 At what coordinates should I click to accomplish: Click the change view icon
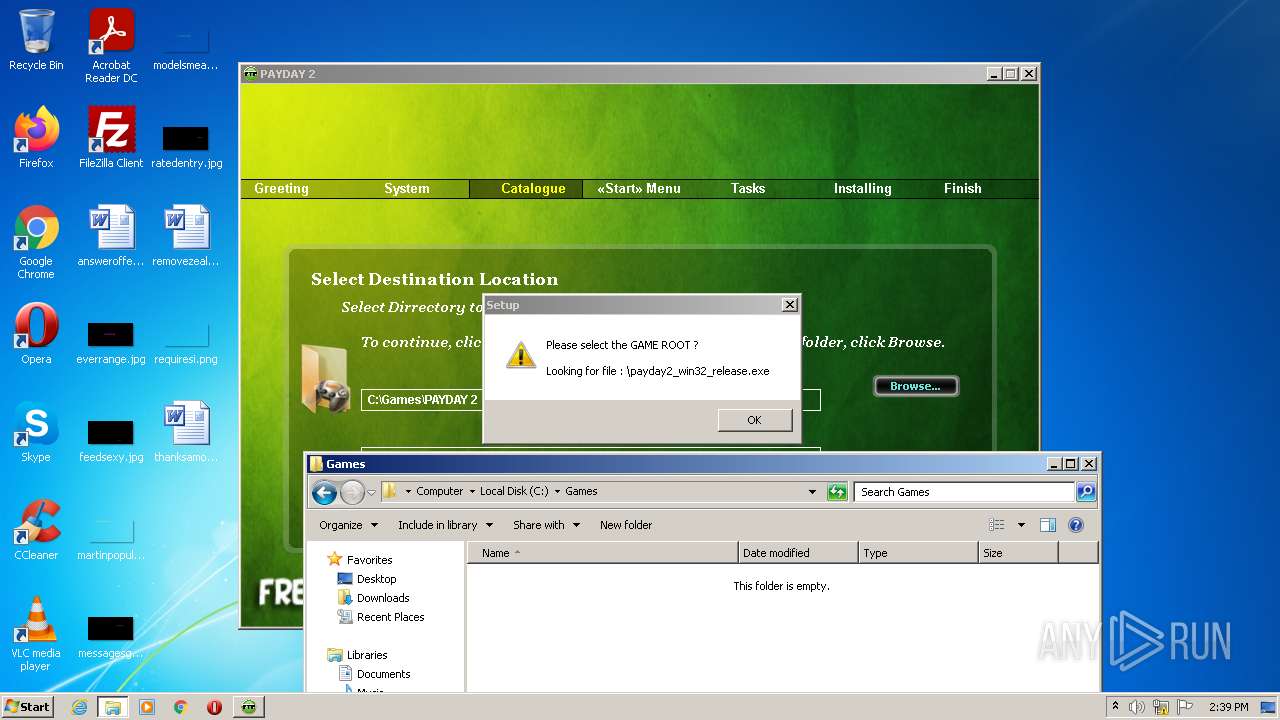(997, 525)
